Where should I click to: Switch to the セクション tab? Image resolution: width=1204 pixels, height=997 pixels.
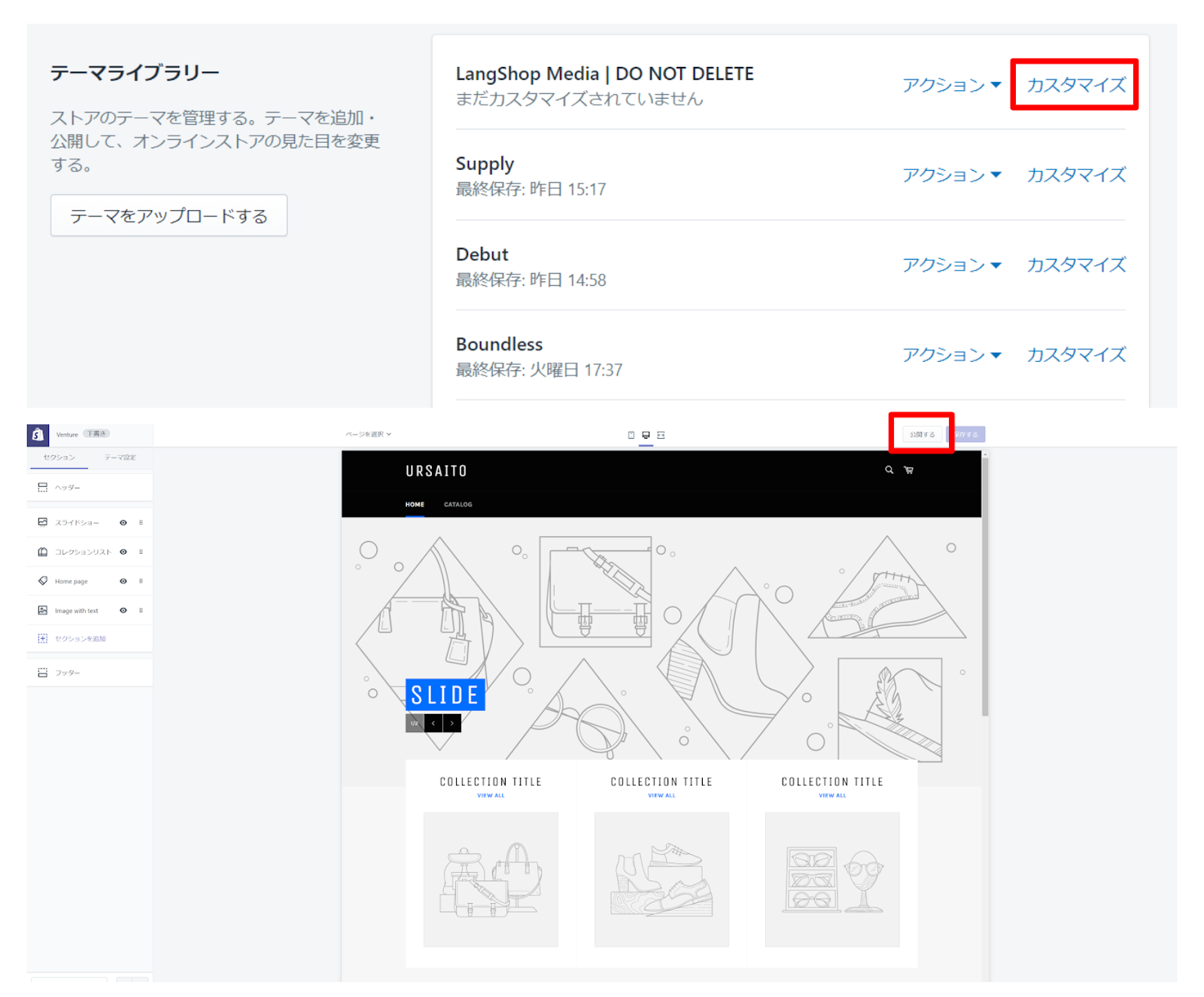click(x=59, y=457)
